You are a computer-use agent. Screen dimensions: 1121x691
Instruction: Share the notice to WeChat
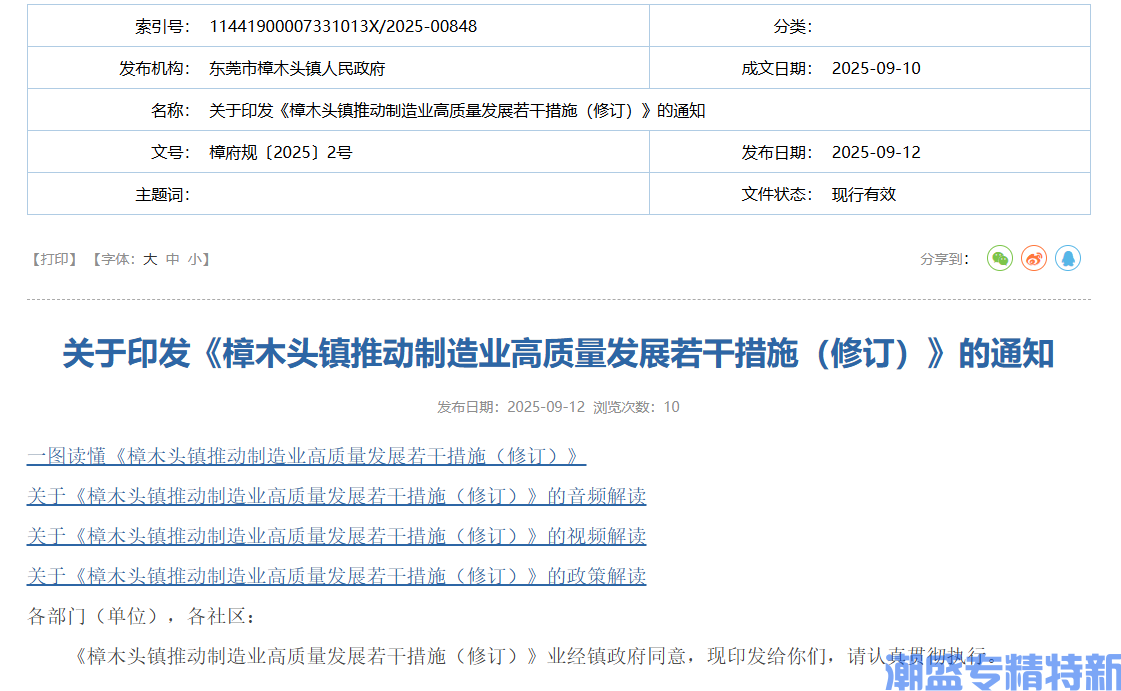[999, 259]
